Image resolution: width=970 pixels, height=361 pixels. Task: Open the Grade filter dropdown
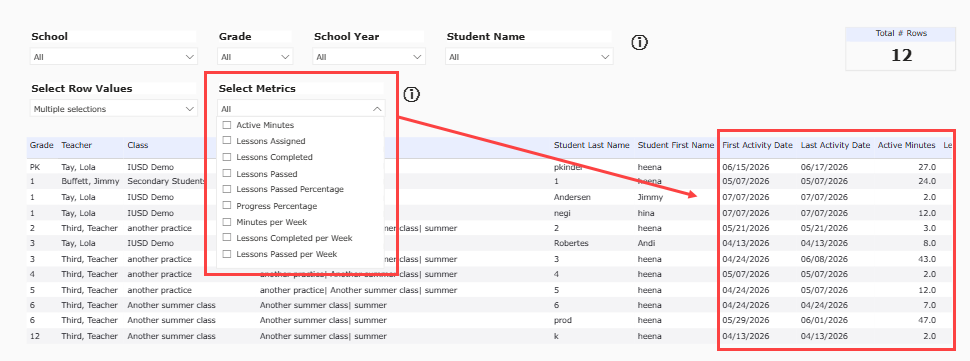point(255,57)
